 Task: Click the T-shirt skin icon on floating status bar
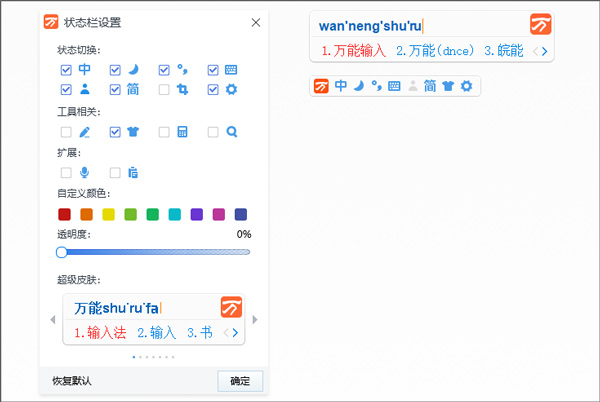pyautogui.click(x=448, y=86)
